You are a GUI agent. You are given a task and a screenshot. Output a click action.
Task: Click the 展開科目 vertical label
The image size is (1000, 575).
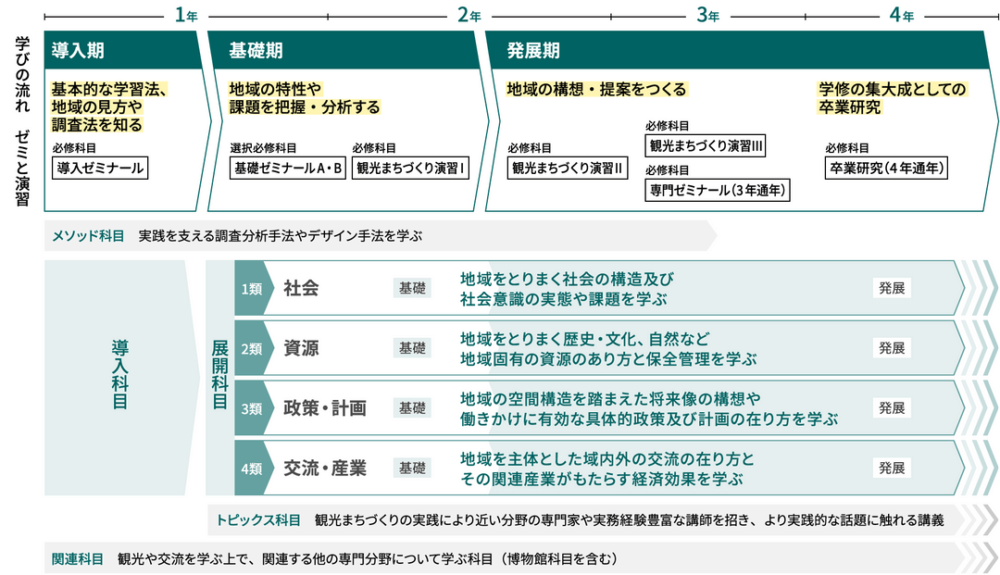coord(219,375)
